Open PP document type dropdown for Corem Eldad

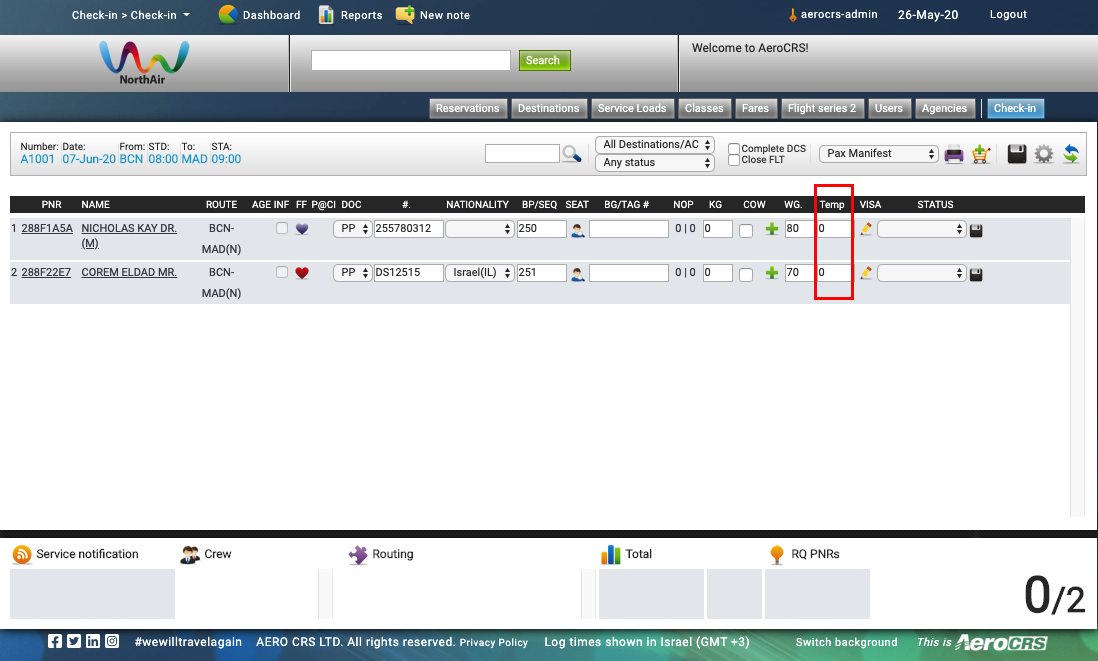click(x=352, y=273)
